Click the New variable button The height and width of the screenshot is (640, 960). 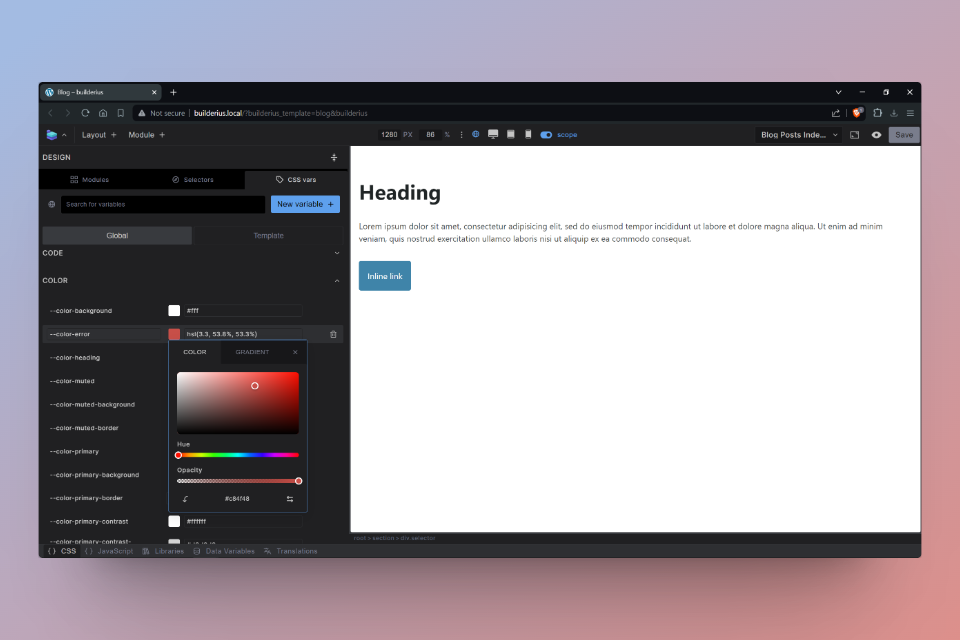click(x=305, y=204)
